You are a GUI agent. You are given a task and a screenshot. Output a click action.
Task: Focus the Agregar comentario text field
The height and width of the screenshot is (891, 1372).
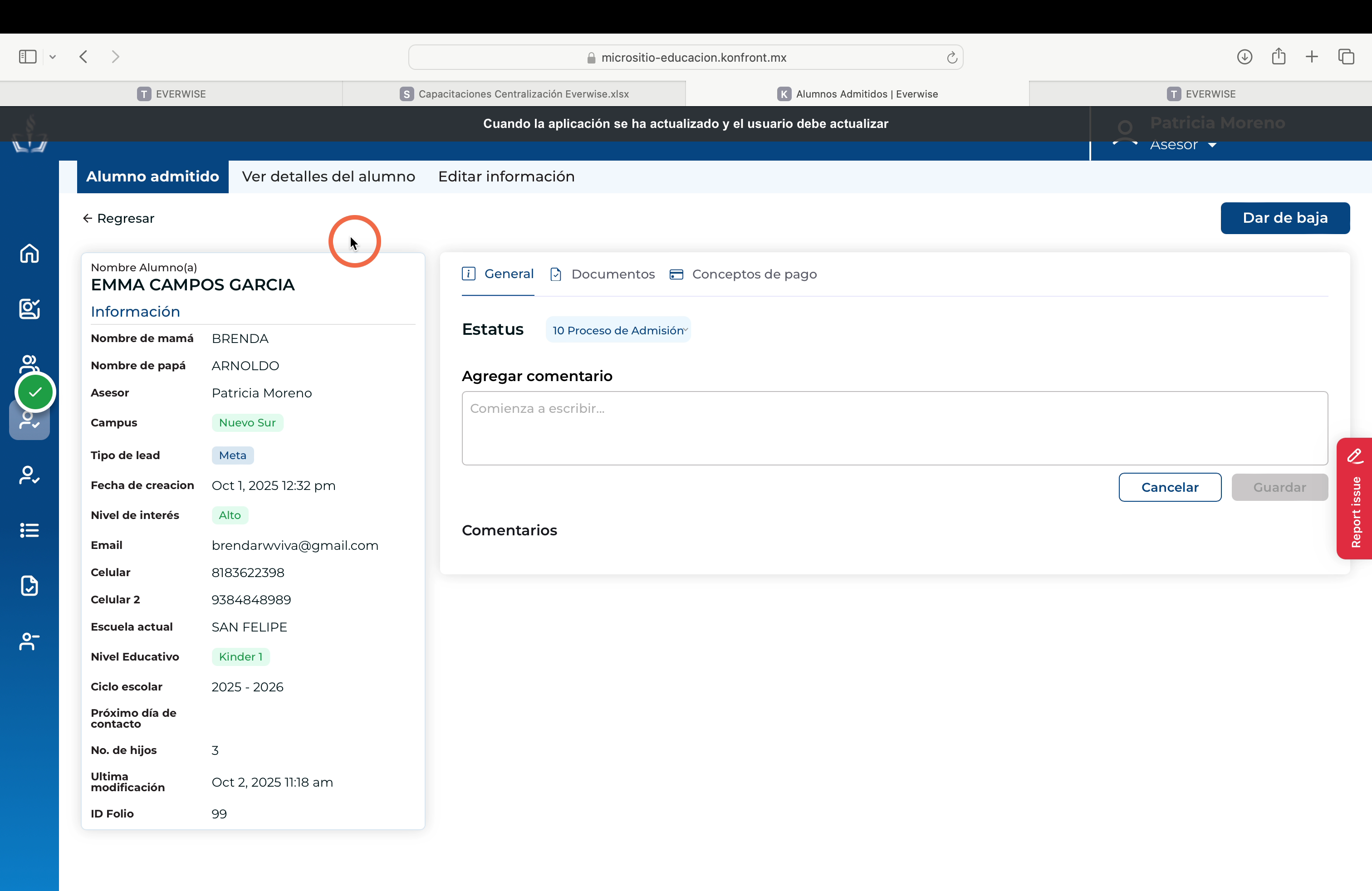[895, 428]
